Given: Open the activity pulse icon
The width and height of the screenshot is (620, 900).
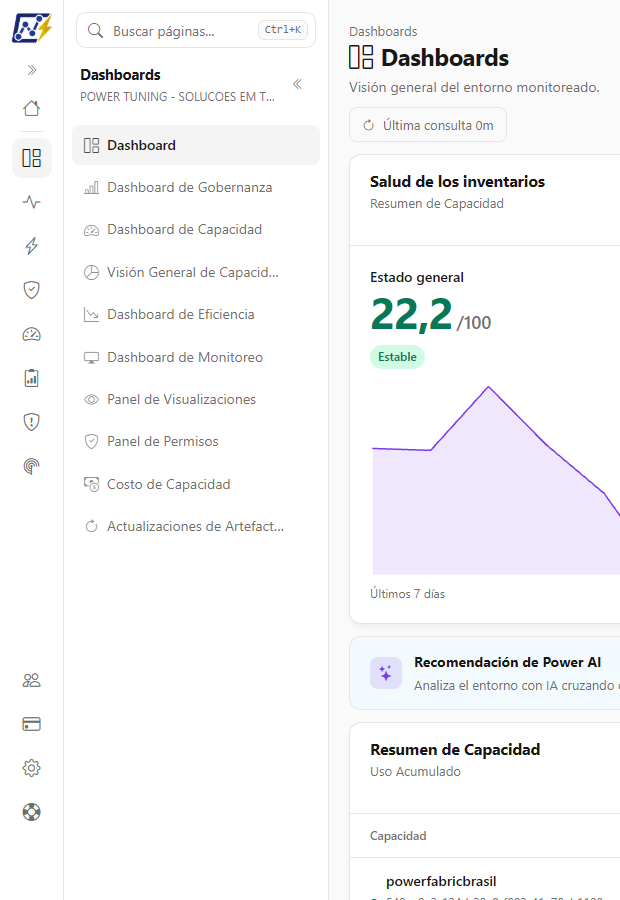Looking at the screenshot, I should coord(32,202).
